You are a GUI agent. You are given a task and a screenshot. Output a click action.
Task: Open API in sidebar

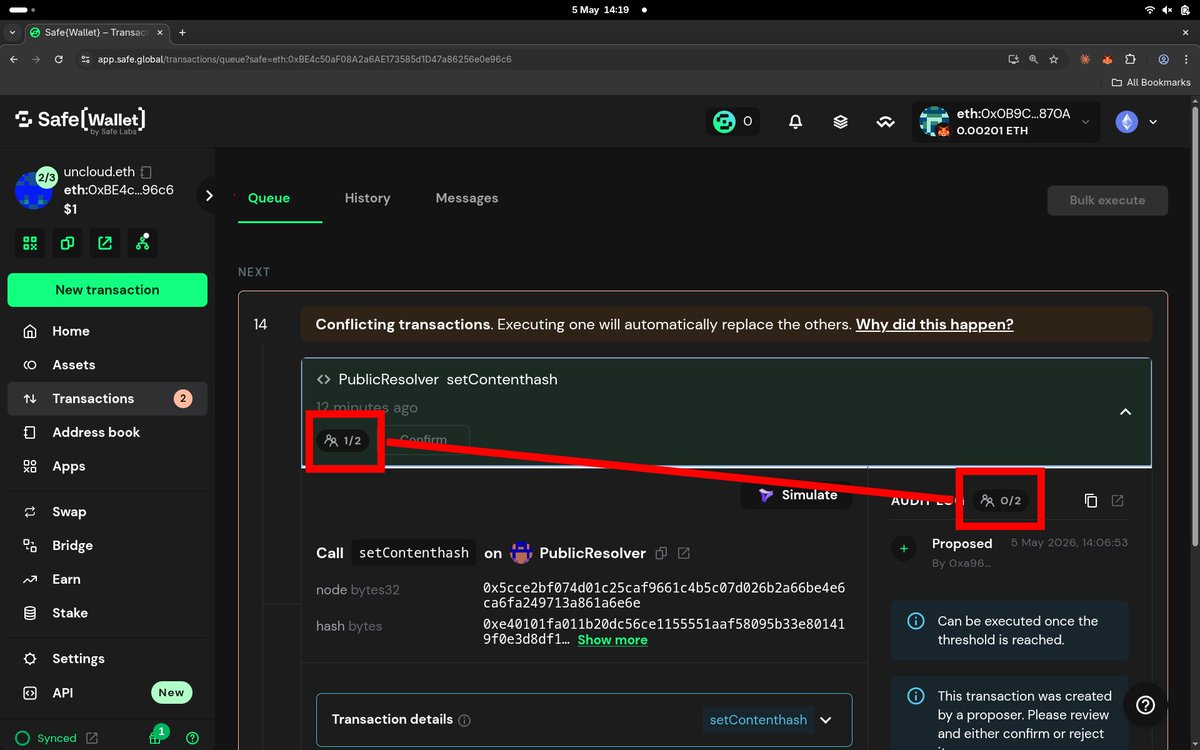(107, 692)
